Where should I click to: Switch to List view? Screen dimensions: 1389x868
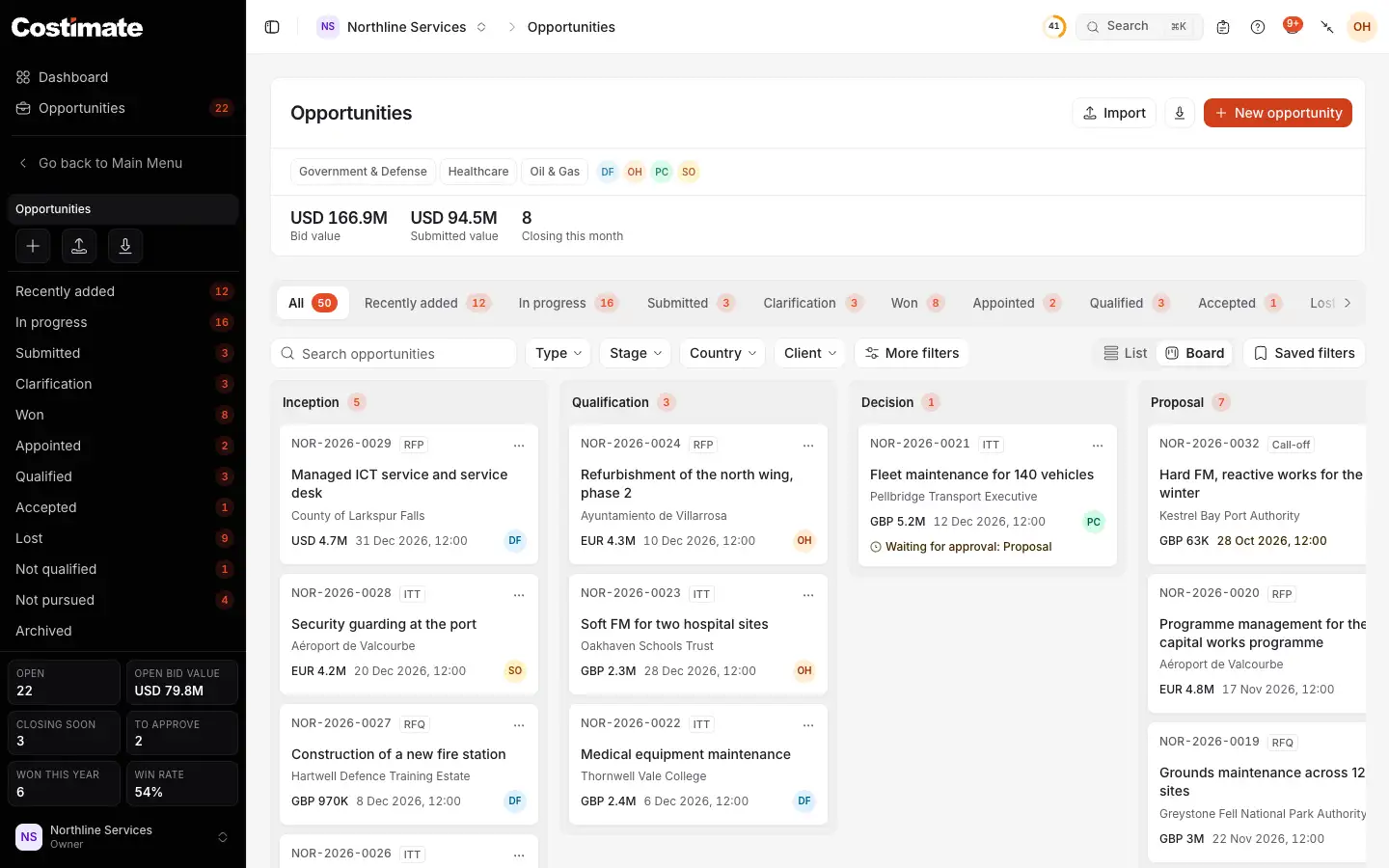1126,353
